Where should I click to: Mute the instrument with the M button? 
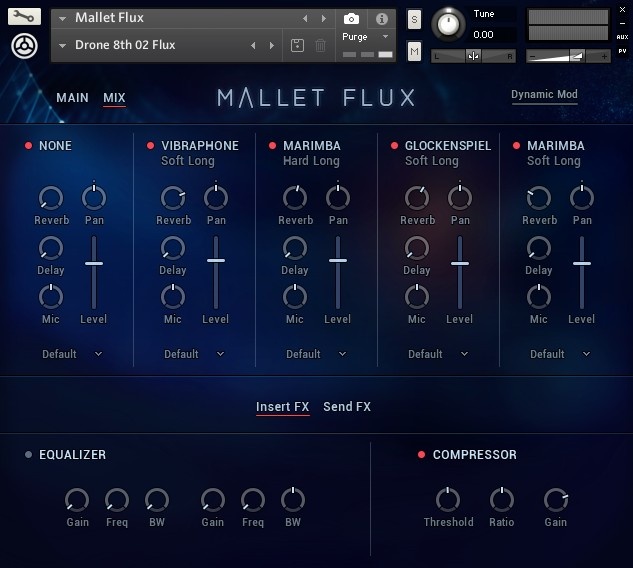(x=414, y=51)
